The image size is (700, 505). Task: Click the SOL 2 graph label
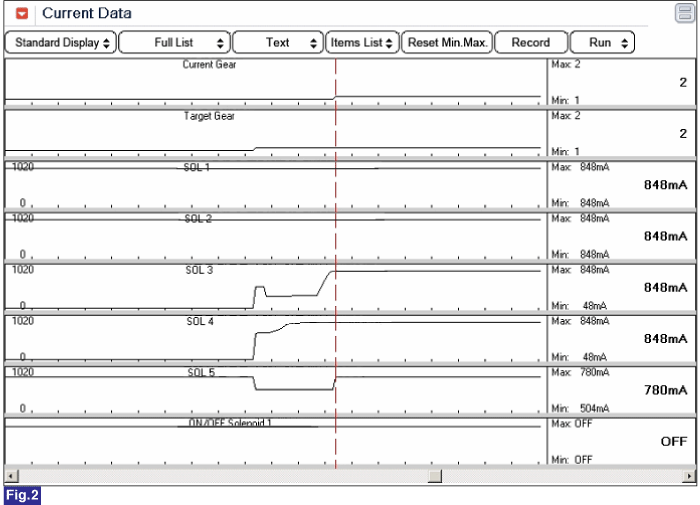click(x=198, y=219)
